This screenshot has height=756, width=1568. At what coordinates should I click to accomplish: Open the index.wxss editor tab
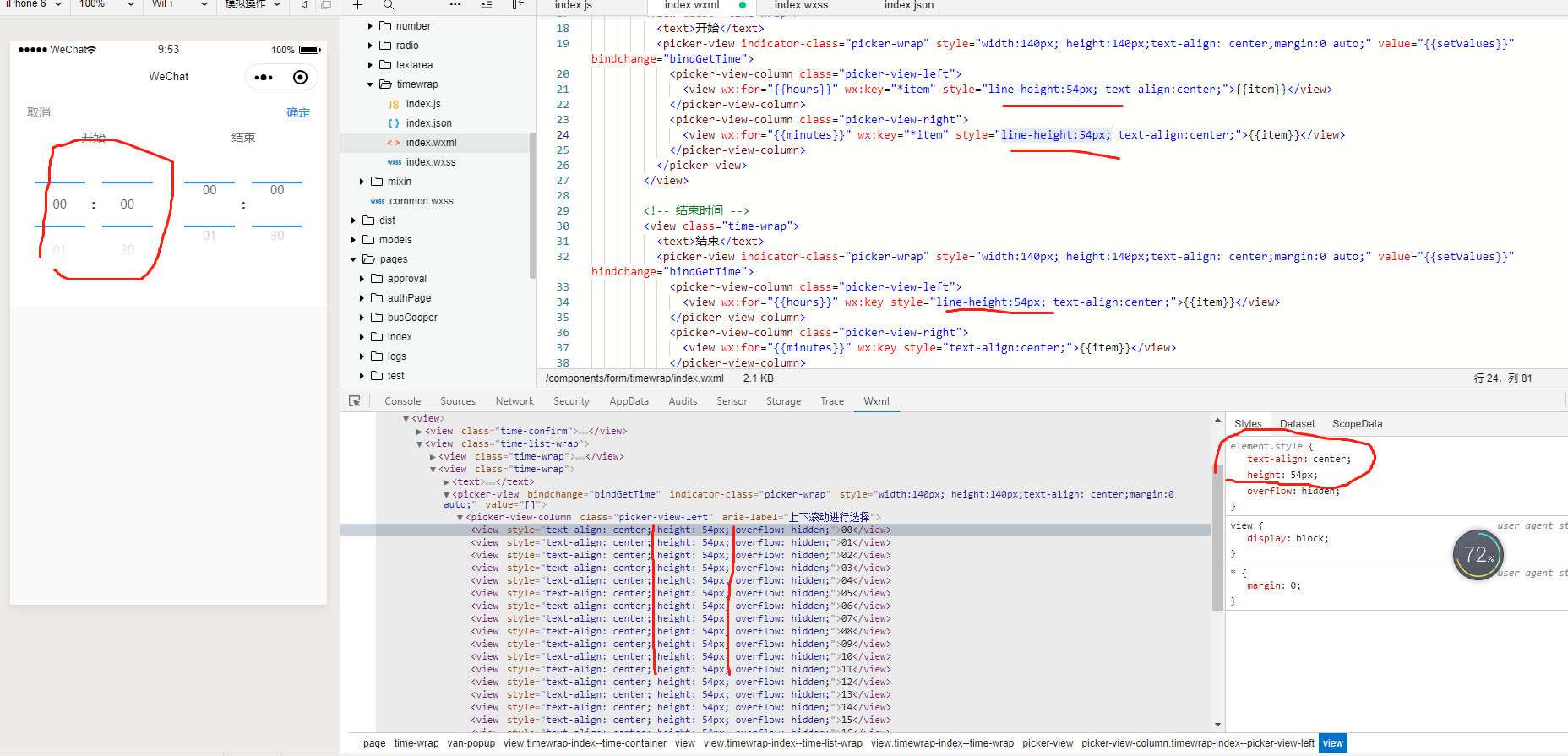[800, 5]
